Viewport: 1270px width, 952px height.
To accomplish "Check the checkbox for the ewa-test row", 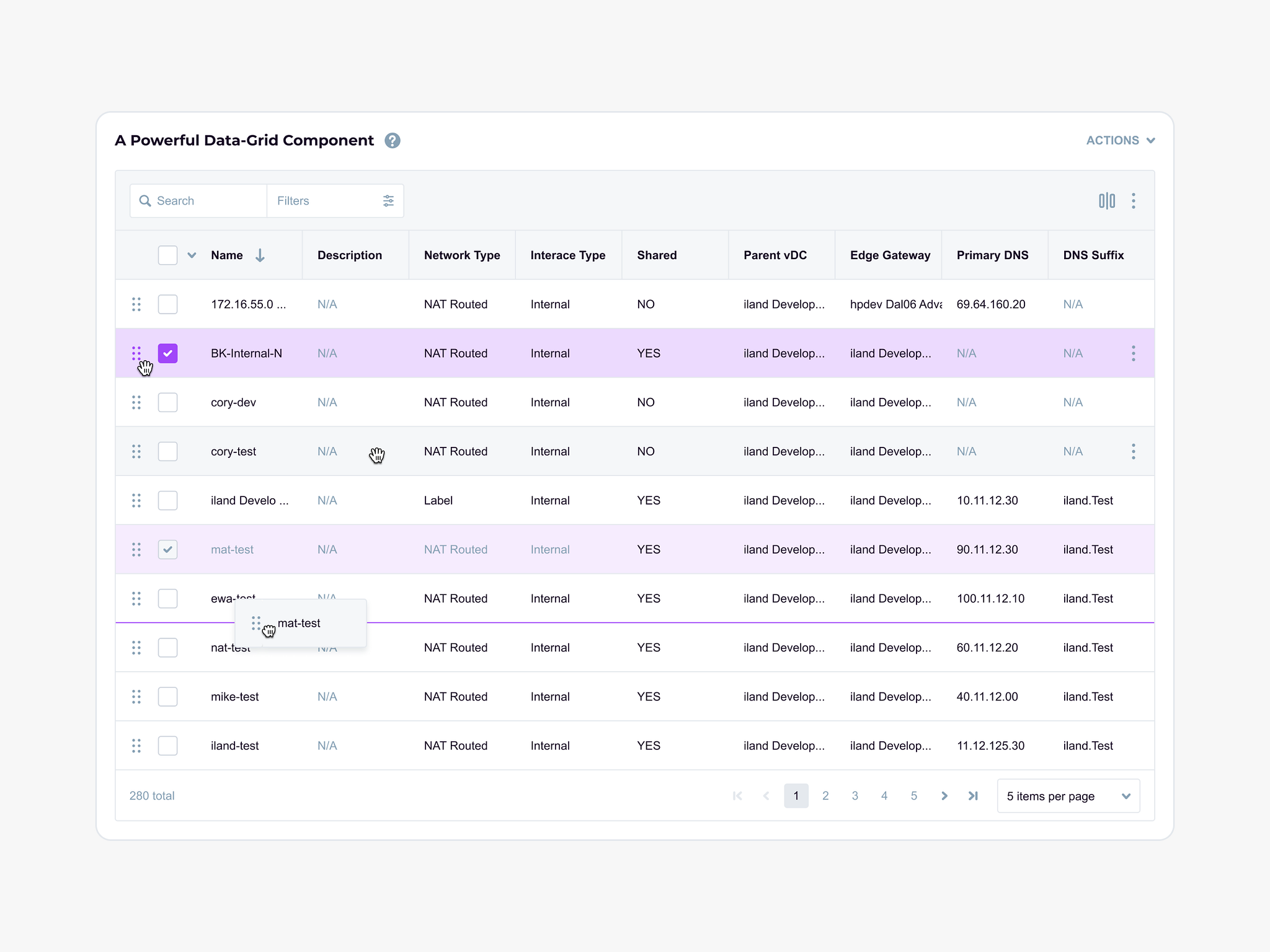I will [x=167, y=598].
